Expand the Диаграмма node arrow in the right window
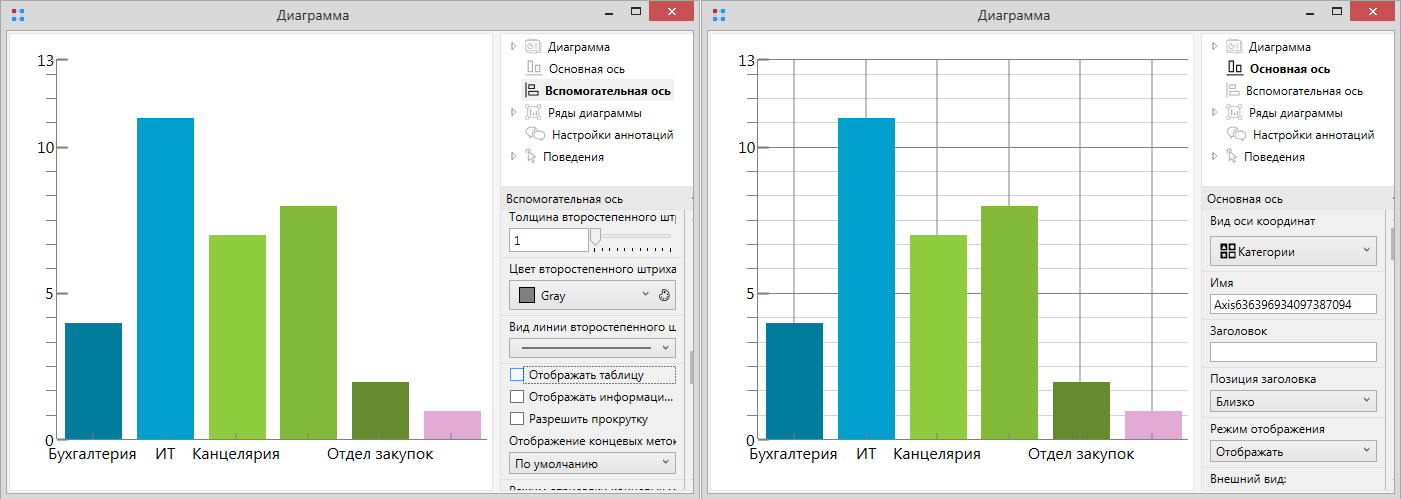1401x499 pixels. click(1214, 47)
